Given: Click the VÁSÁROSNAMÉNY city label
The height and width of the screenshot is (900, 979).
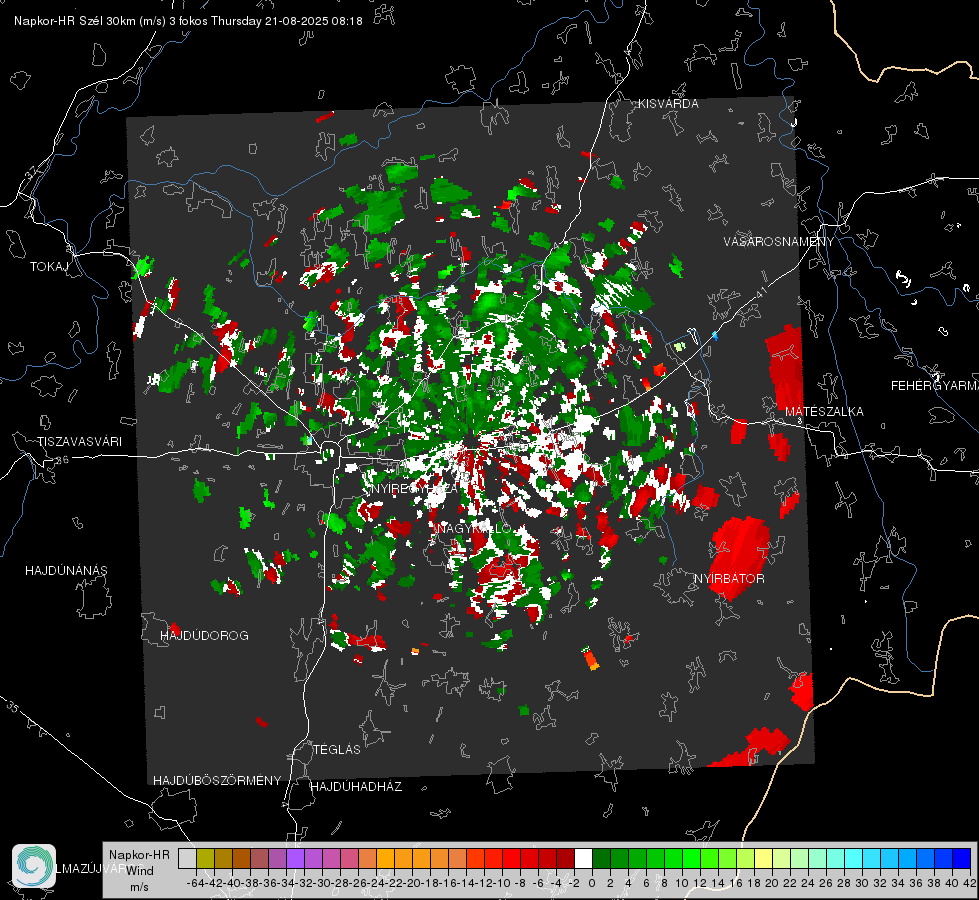Looking at the screenshot, I should point(779,241).
